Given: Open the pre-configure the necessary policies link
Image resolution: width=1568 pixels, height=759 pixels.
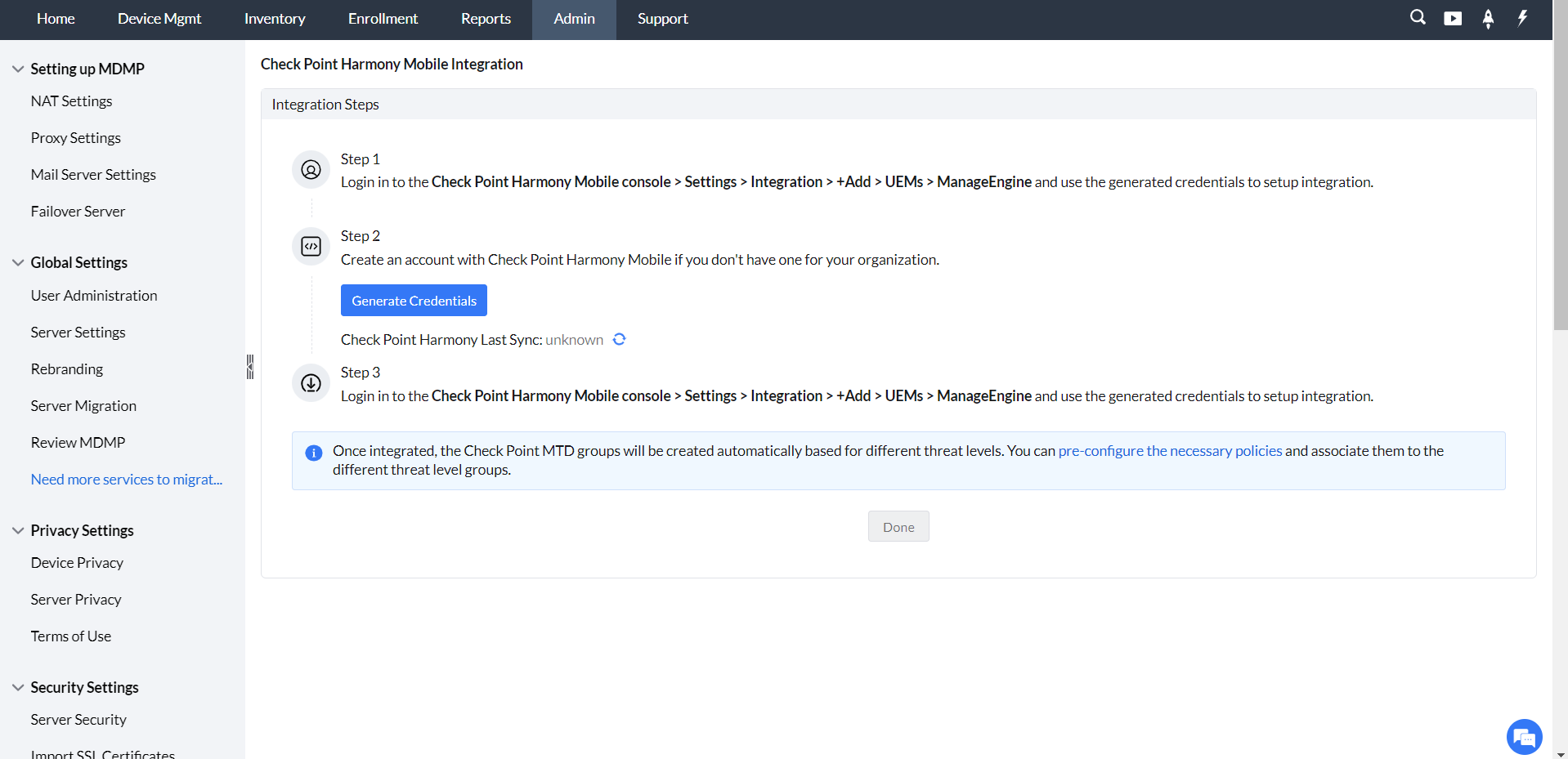Looking at the screenshot, I should 1169,450.
